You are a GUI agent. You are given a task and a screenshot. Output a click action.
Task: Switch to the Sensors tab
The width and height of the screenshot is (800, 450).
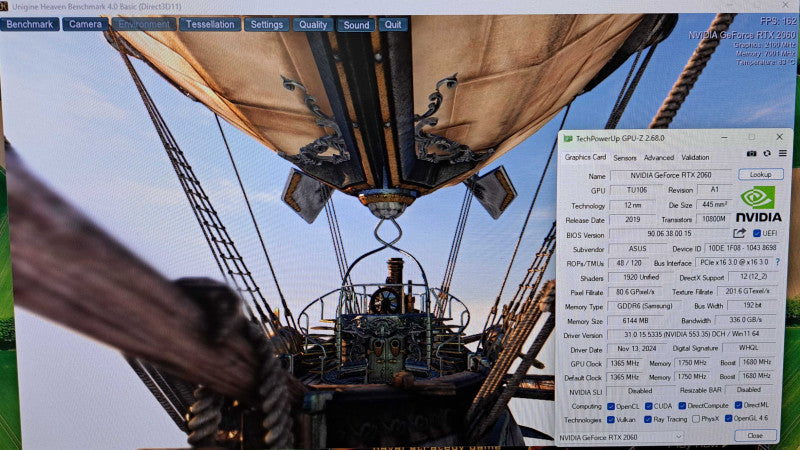point(624,158)
